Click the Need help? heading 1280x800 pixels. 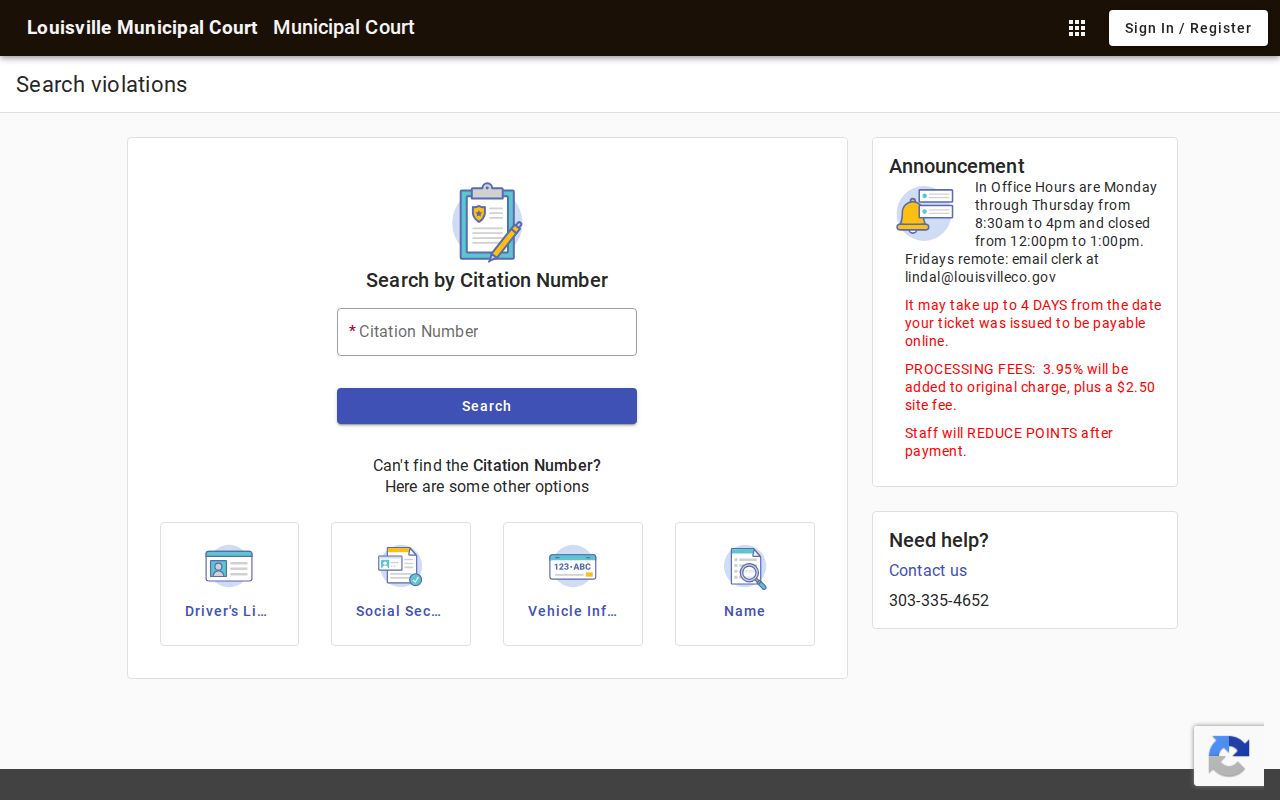click(939, 540)
